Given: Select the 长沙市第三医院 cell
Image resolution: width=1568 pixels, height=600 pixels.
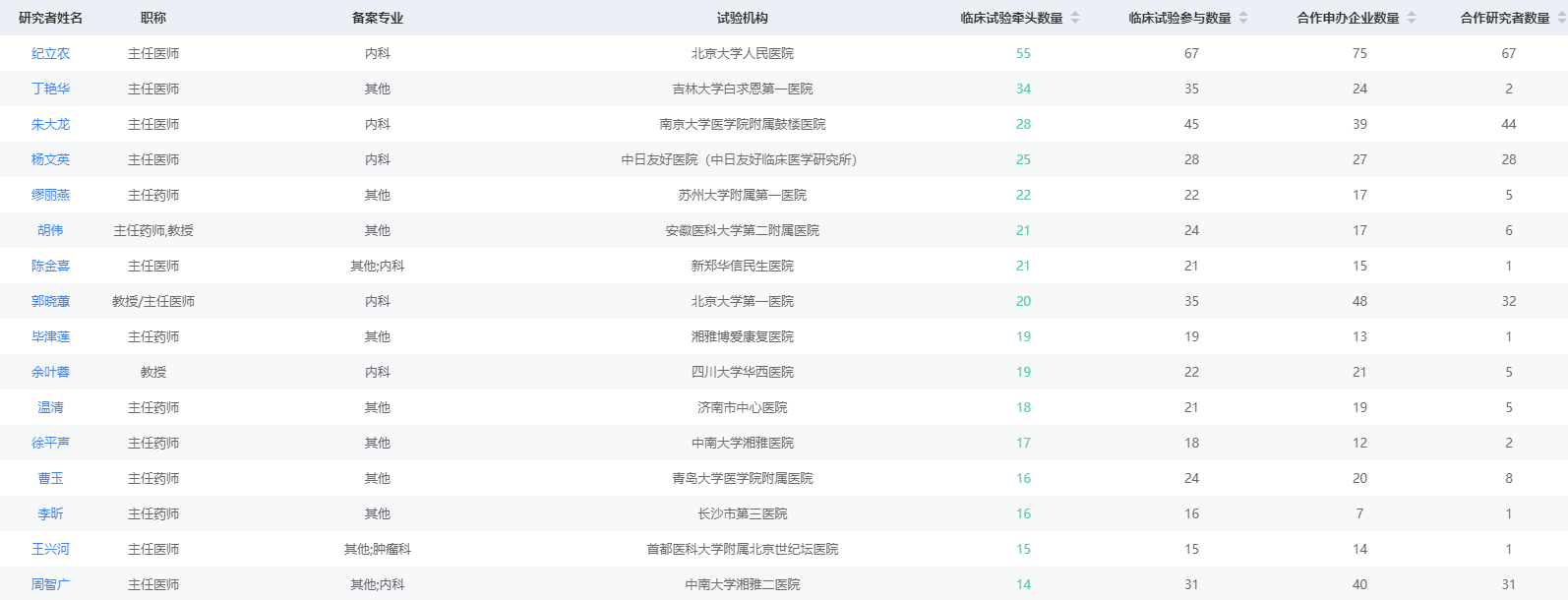Looking at the screenshot, I should (x=743, y=513).
